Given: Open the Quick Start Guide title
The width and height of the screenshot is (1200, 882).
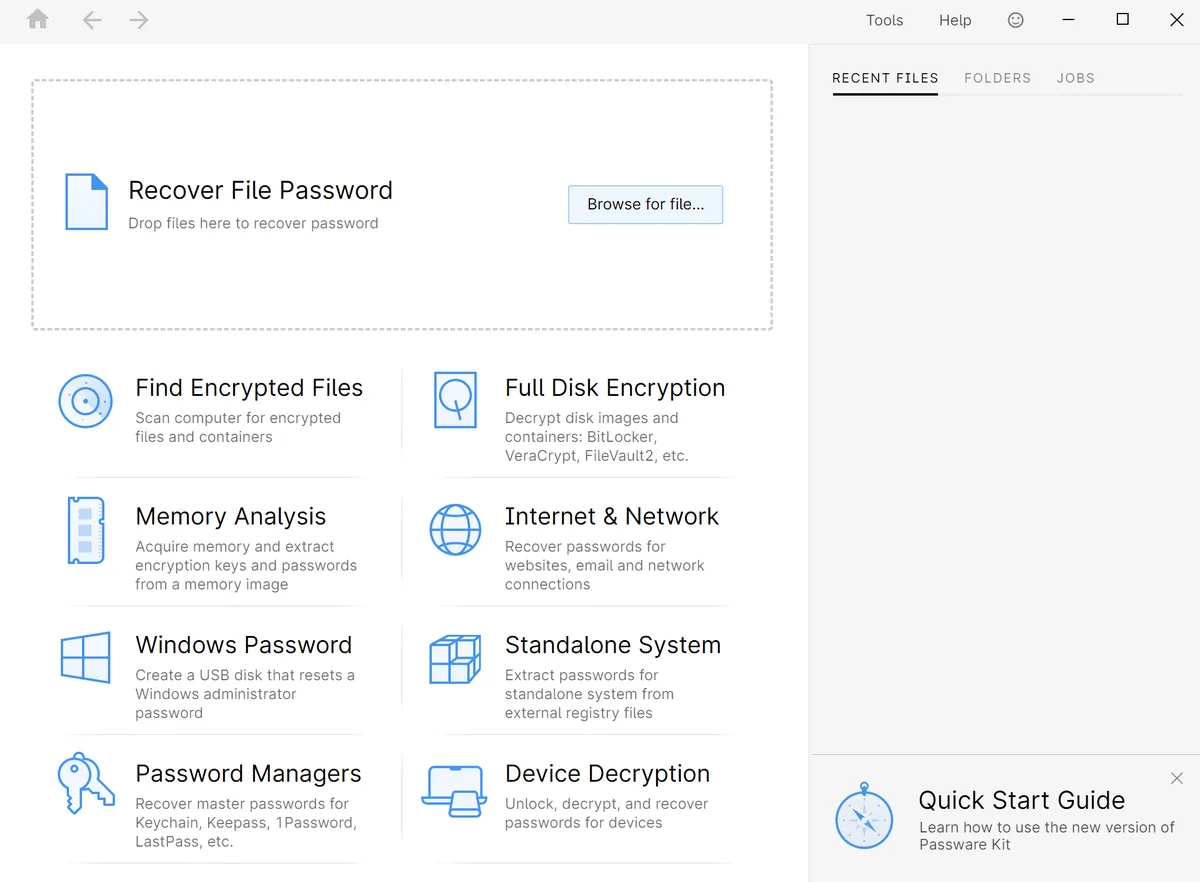Looking at the screenshot, I should click(1022, 800).
